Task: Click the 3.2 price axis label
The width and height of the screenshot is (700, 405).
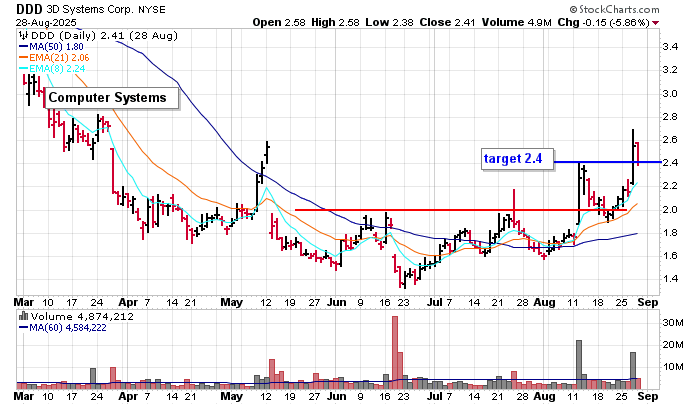Action: pos(671,70)
